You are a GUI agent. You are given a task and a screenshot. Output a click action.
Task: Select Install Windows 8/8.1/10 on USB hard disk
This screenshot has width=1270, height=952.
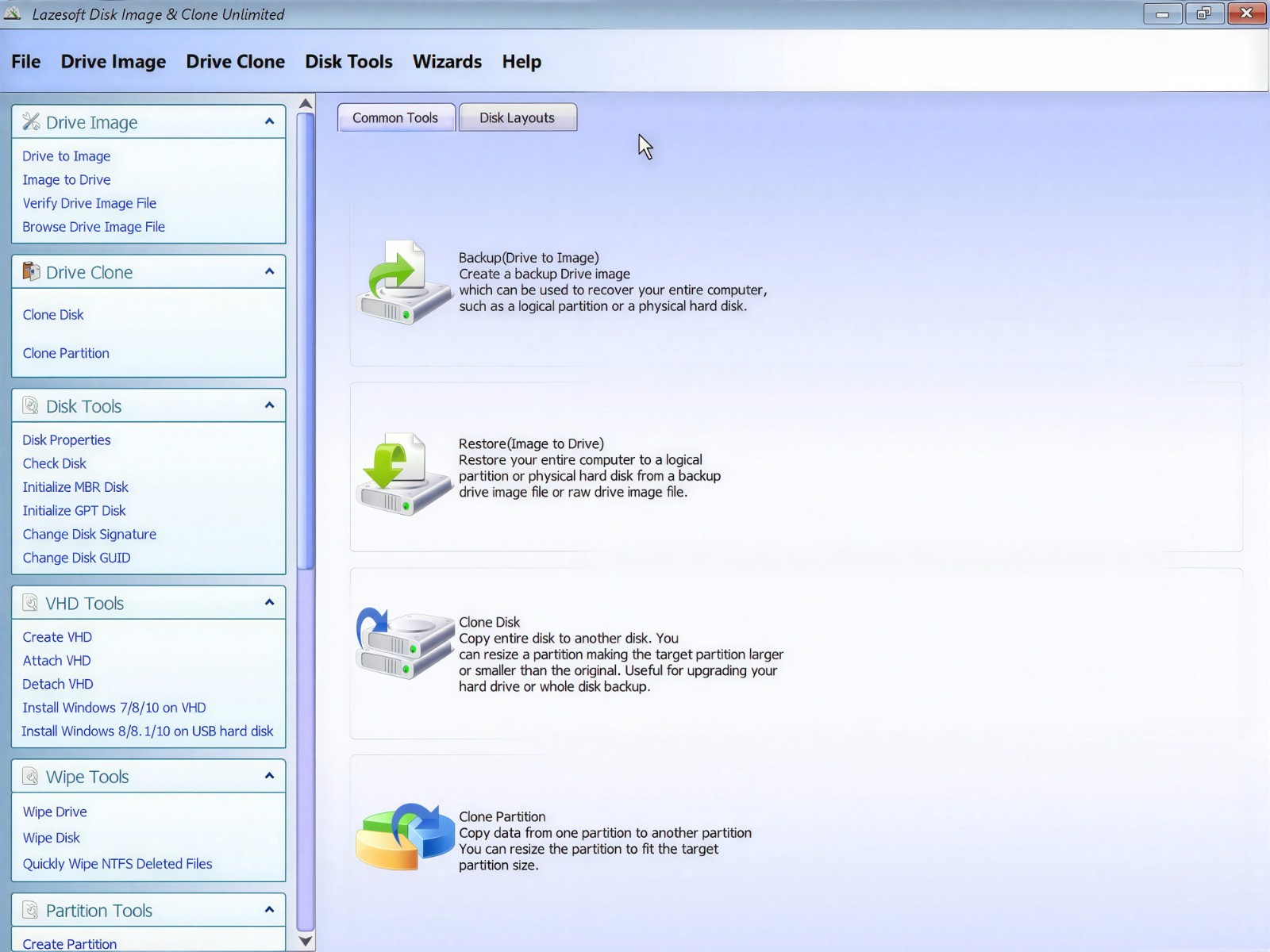pyautogui.click(x=147, y=731)
